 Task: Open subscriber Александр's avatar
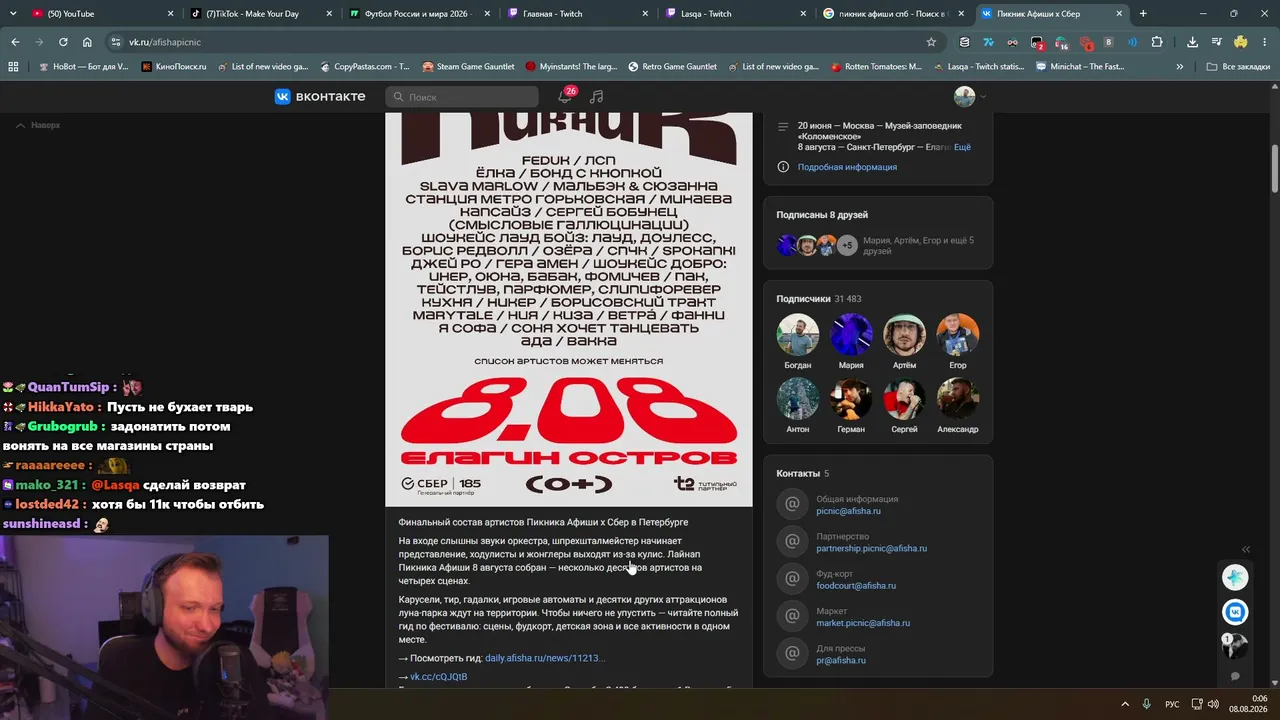click(958, 399)
